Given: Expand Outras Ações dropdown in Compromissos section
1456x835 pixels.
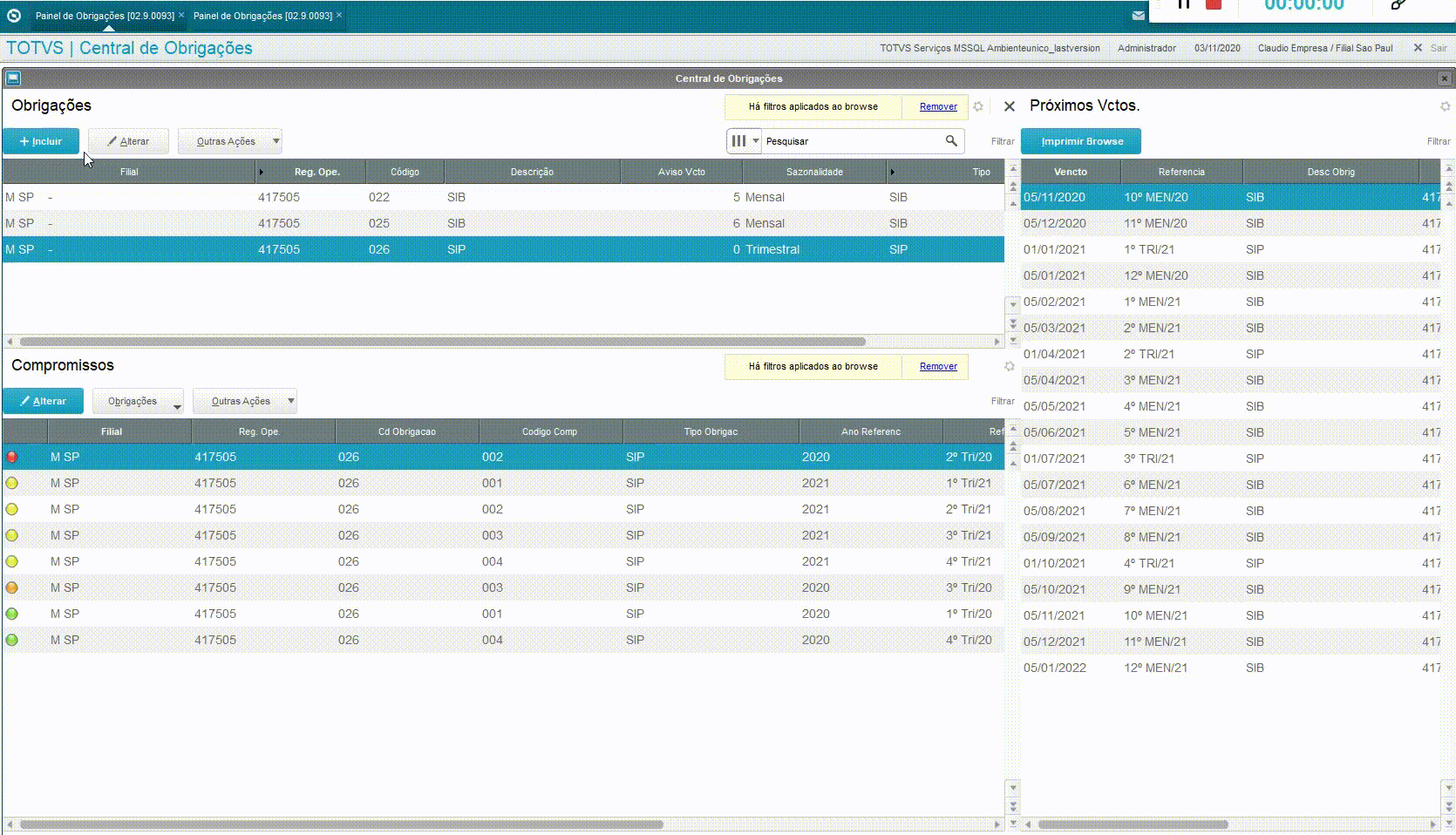Looking at the screenshot, I should click(290, 401).
